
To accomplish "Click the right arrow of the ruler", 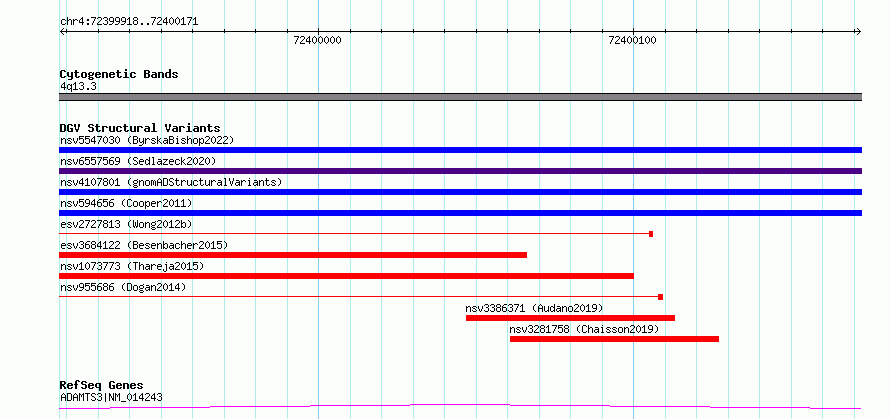I will click(x=858, y=31).
